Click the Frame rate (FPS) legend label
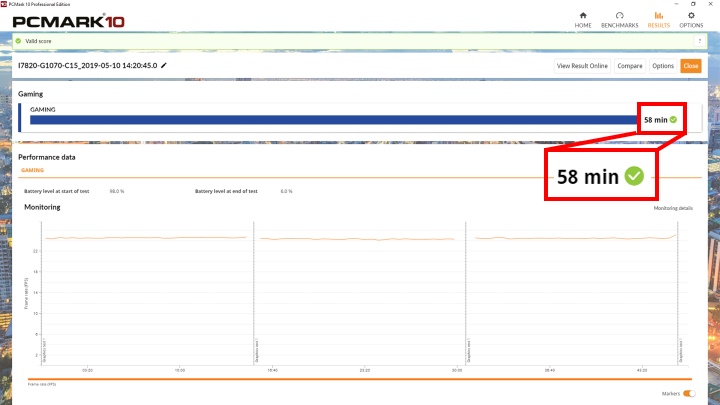Image resolution: width=720 pixels, height=405 pixels. coord(42,384)
